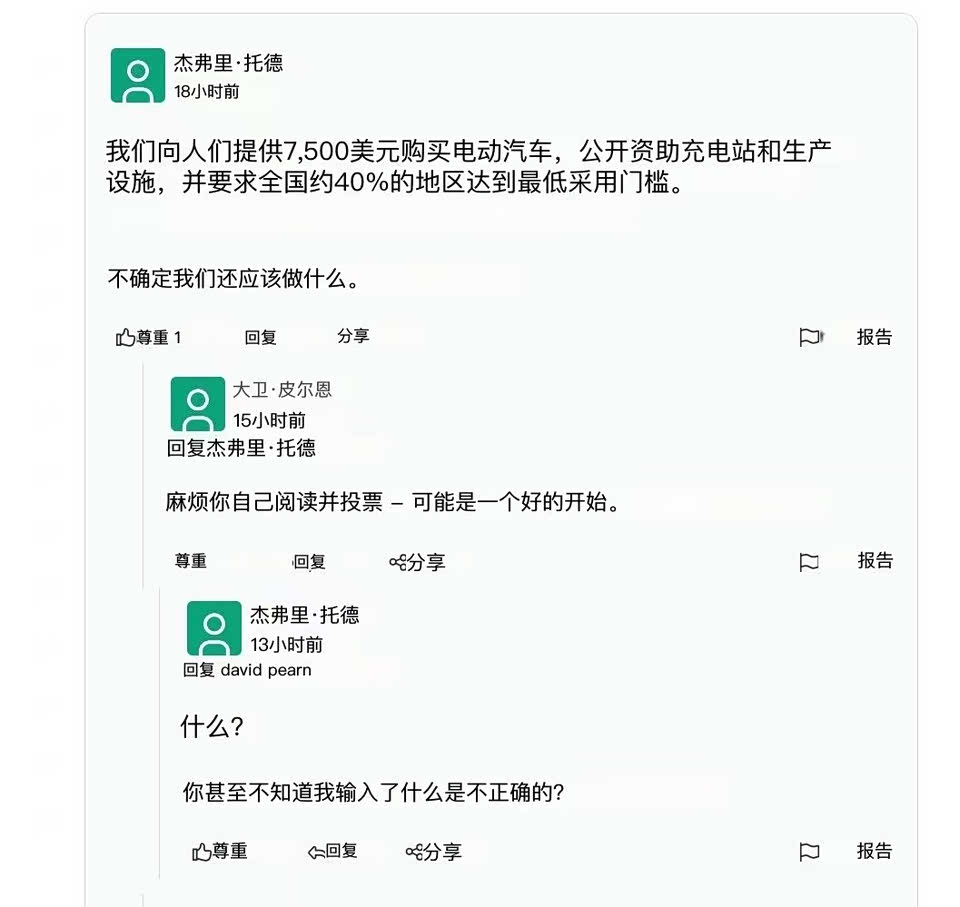Click the flag icon on 大卫·皮尔恩's reply

point(809,562)
